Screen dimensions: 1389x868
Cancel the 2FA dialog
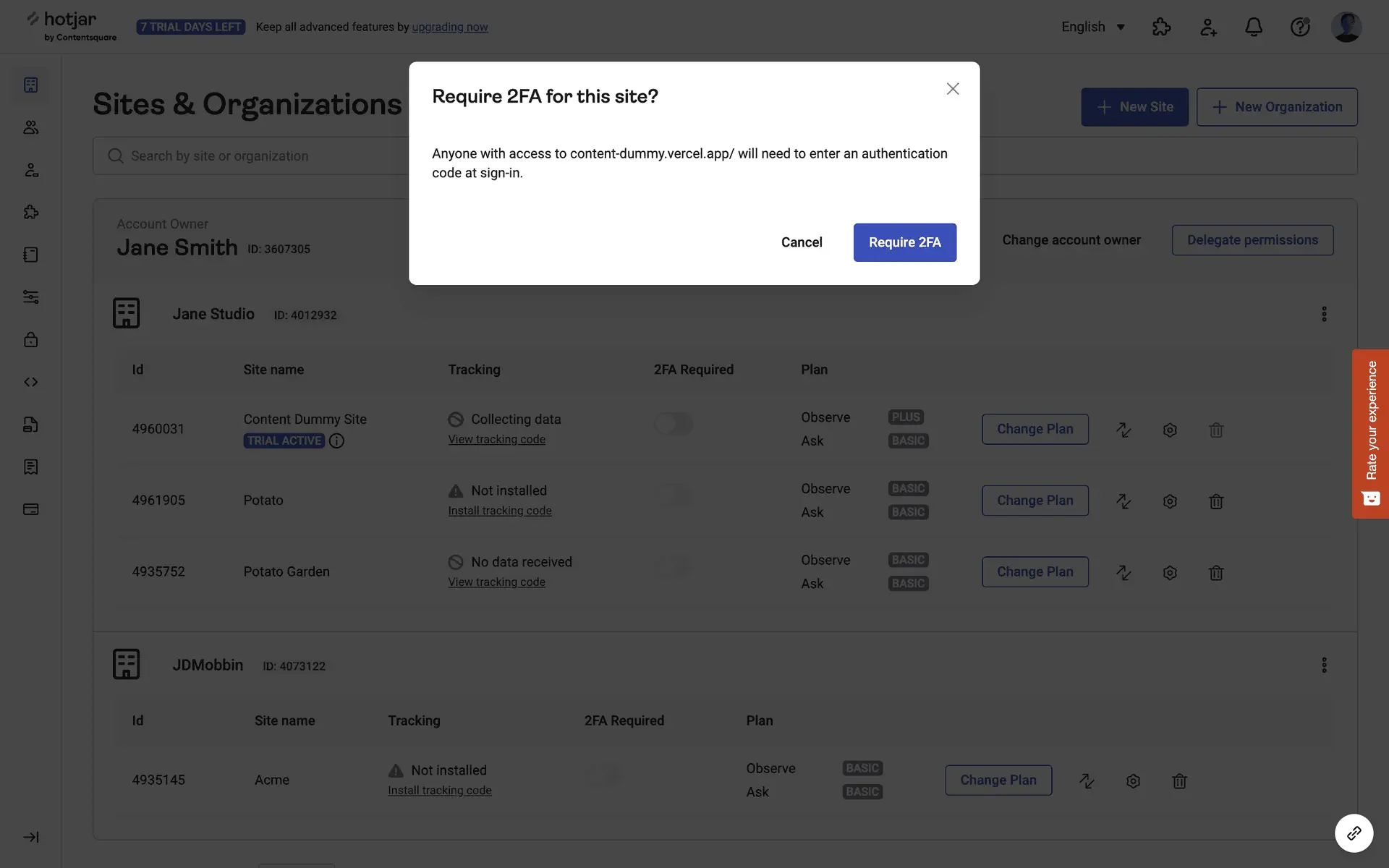[x=801, y=242]
